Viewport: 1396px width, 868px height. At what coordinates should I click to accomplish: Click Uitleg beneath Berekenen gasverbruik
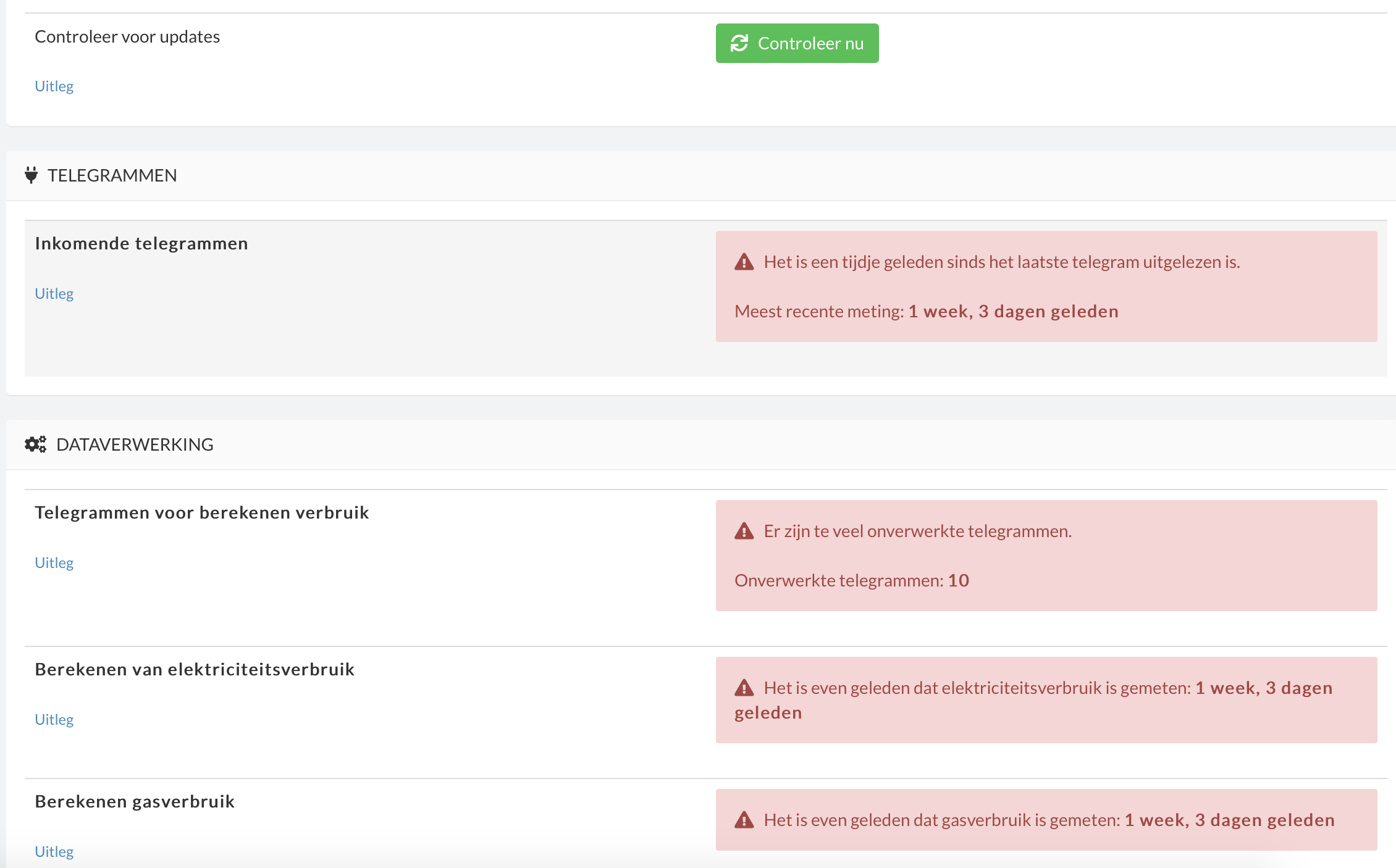pyautogui.click(x=54, y=851)
